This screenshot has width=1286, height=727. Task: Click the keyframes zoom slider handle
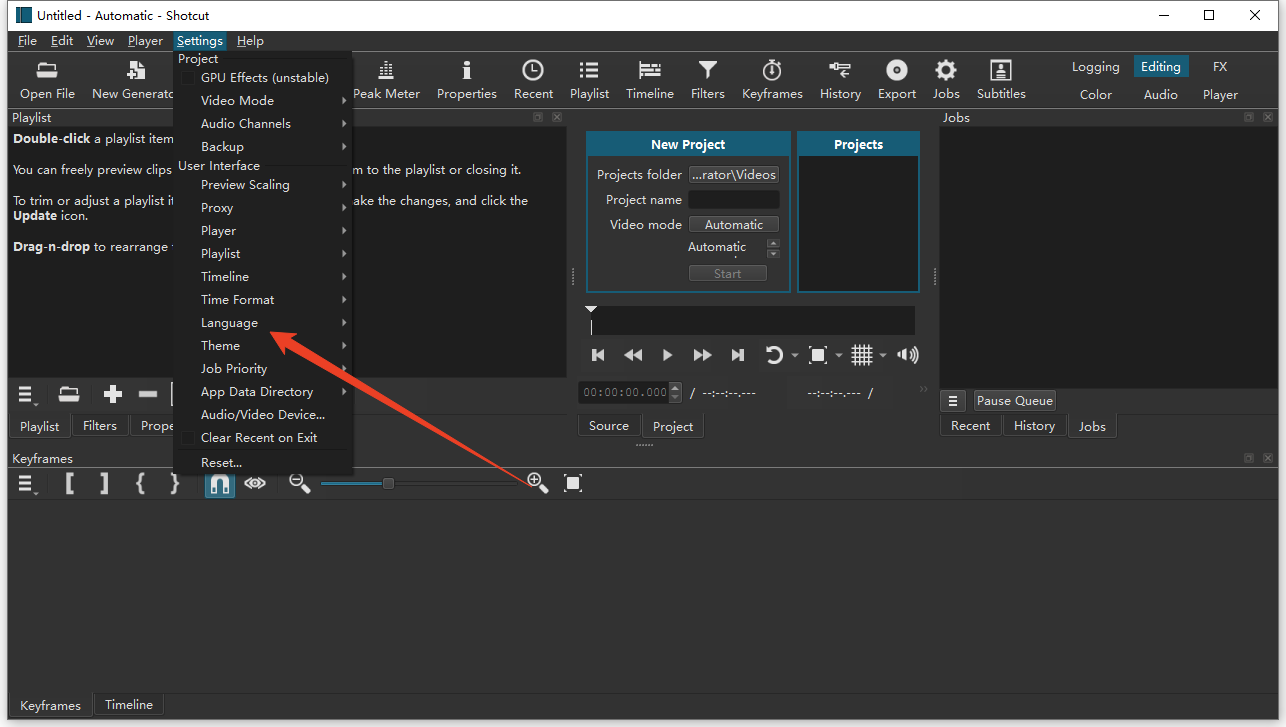(x=388, y=483)
